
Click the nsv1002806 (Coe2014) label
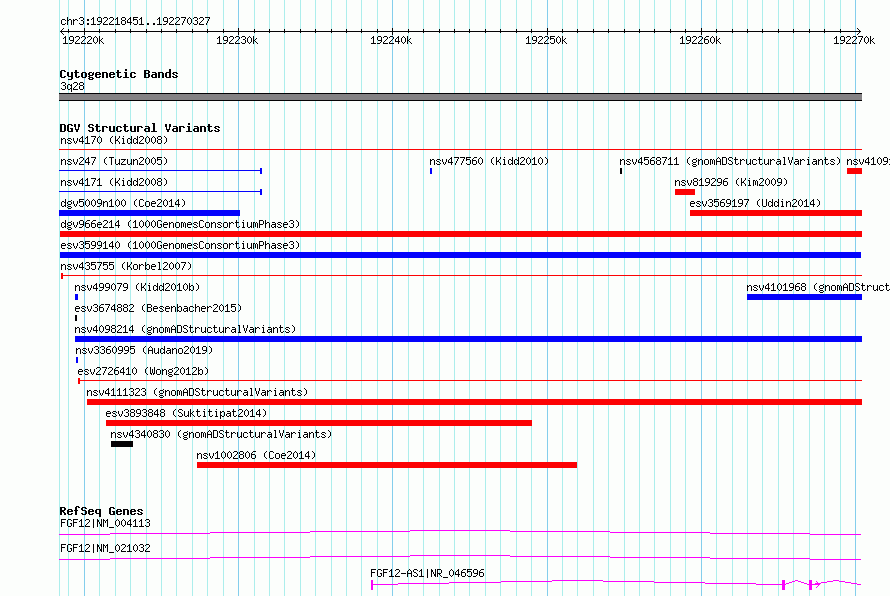click(256, 455)
